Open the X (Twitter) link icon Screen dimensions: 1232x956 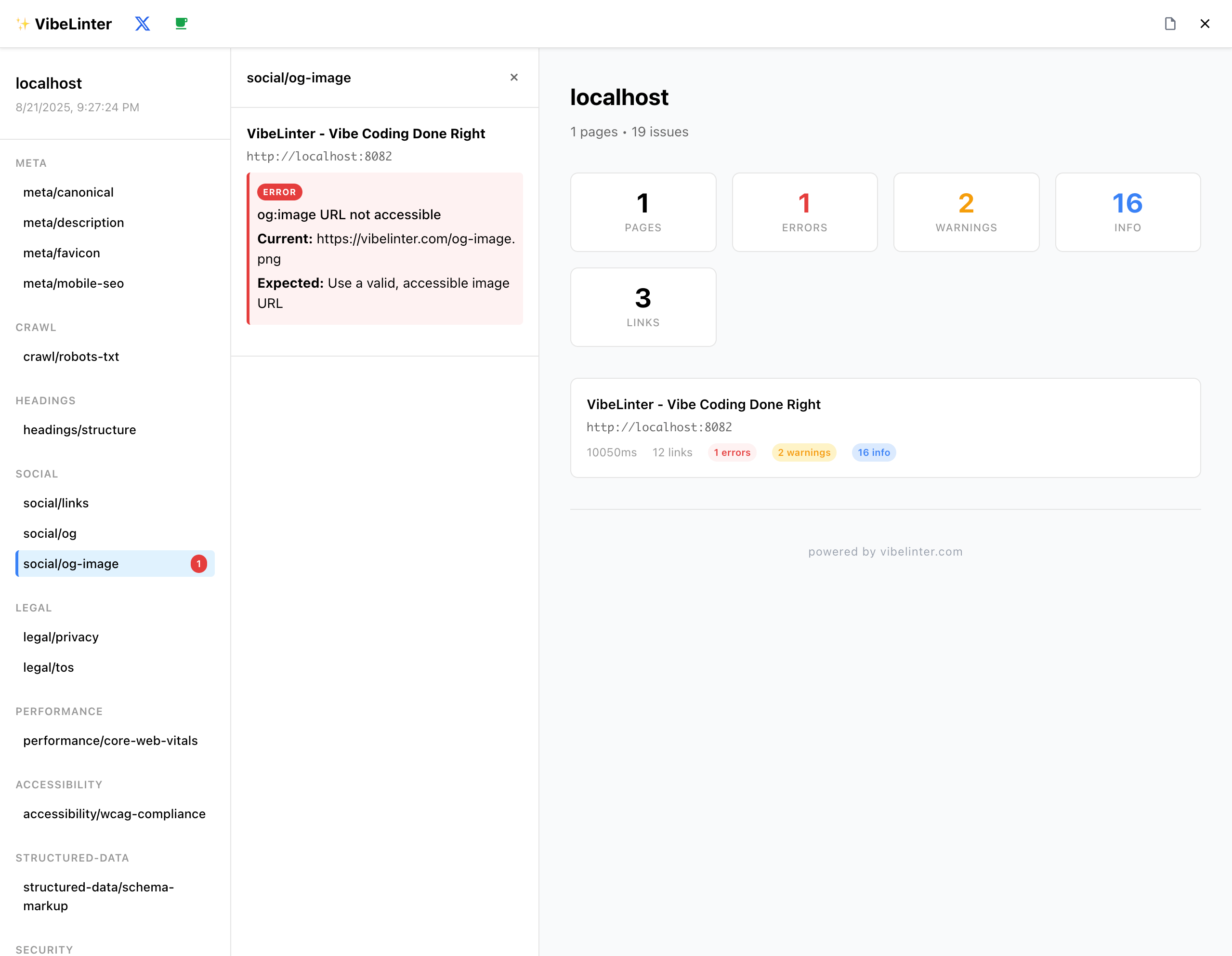click(142, 24)
